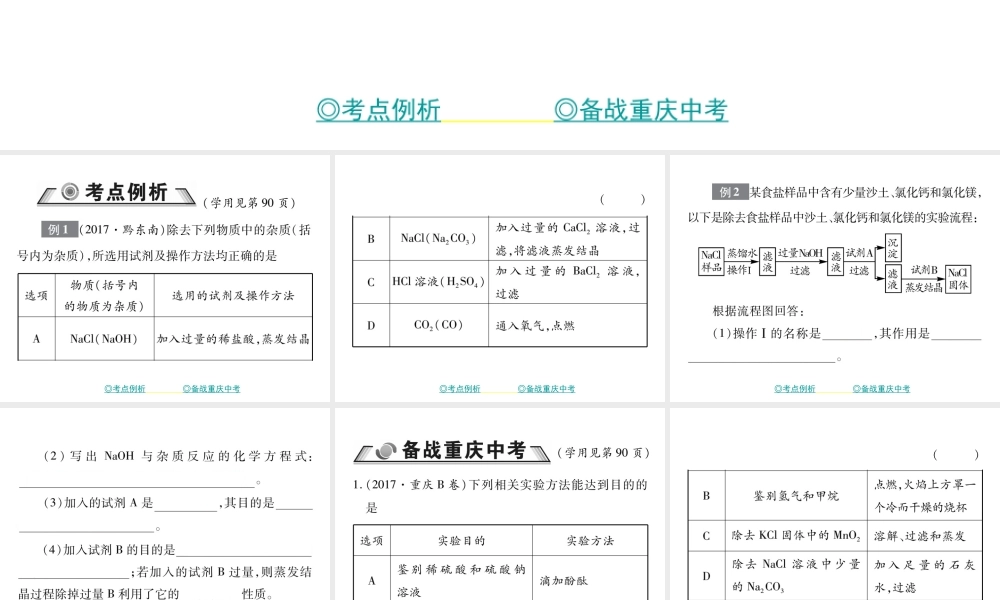This screenshot has width=1000, height=600.
Task: Select table cell 'HCl溶液(H2SO4)'
Action: (x=439, y=282)
